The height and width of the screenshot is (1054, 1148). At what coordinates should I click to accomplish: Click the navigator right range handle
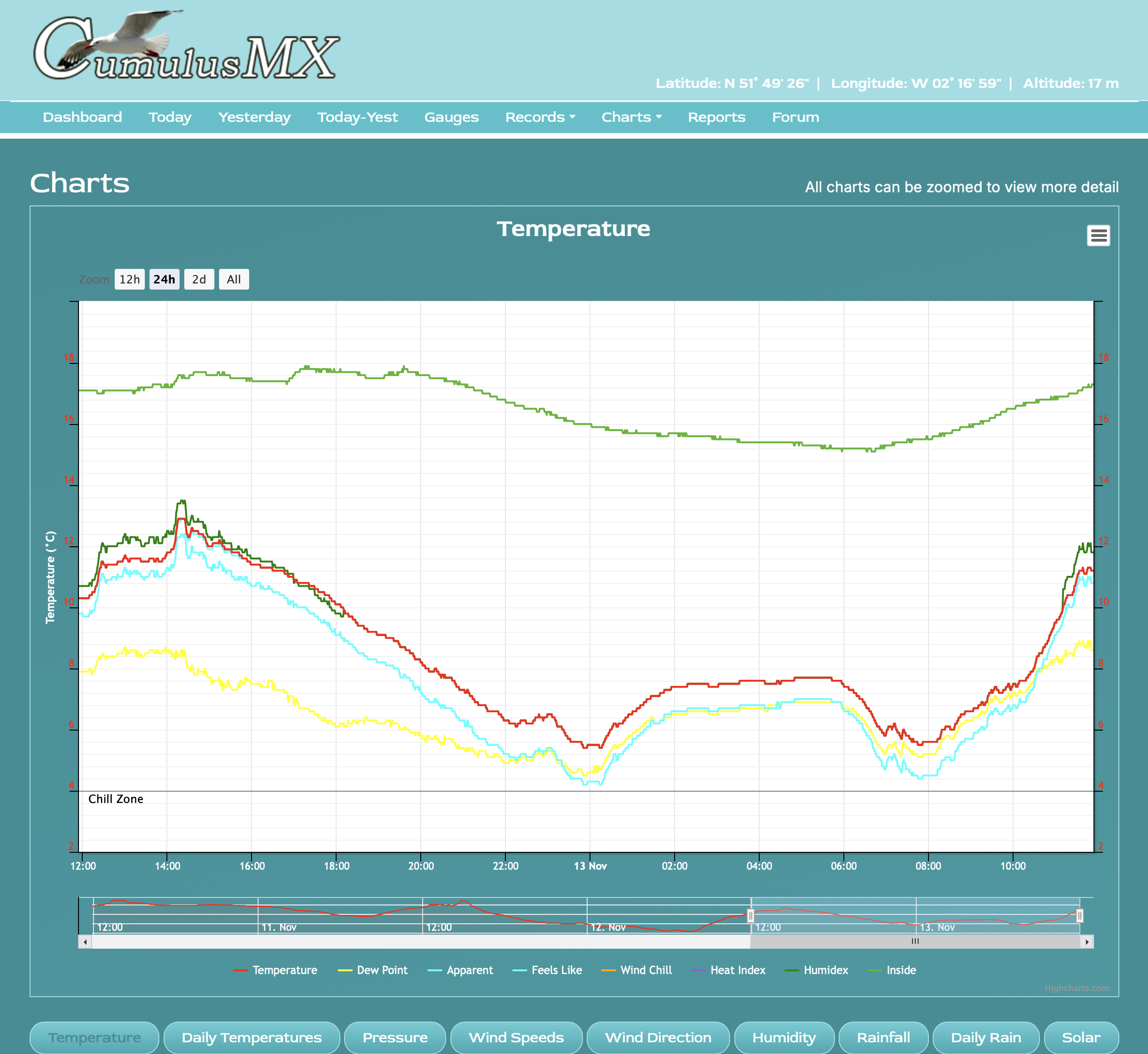(x=1079, y=916)
